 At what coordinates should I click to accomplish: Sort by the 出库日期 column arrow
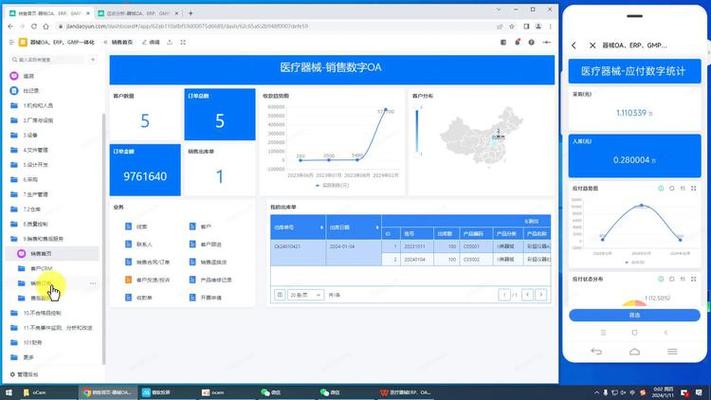[377, 227]
